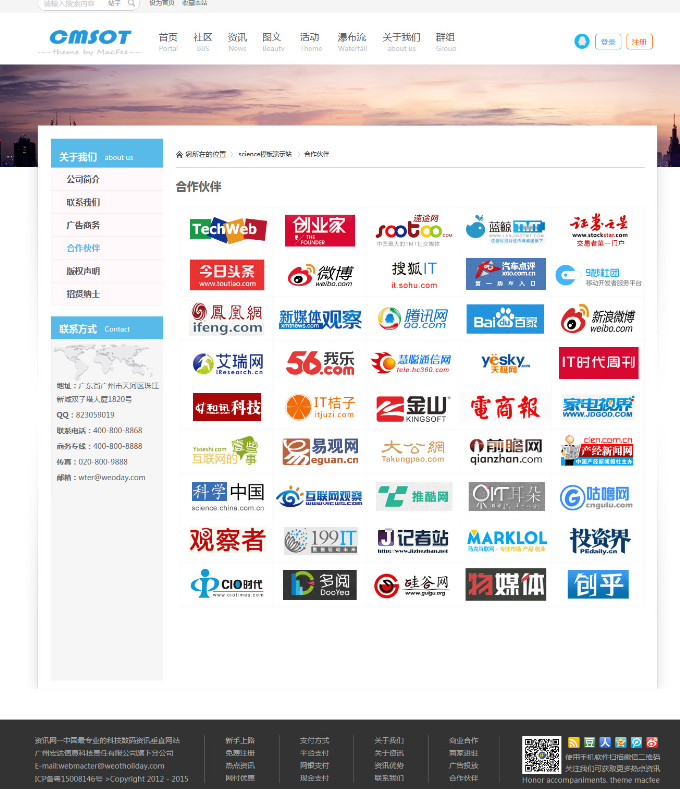Select 版权声明 in sidebar
The width and height of the screenshot is (680, 789).
point(107,271)
